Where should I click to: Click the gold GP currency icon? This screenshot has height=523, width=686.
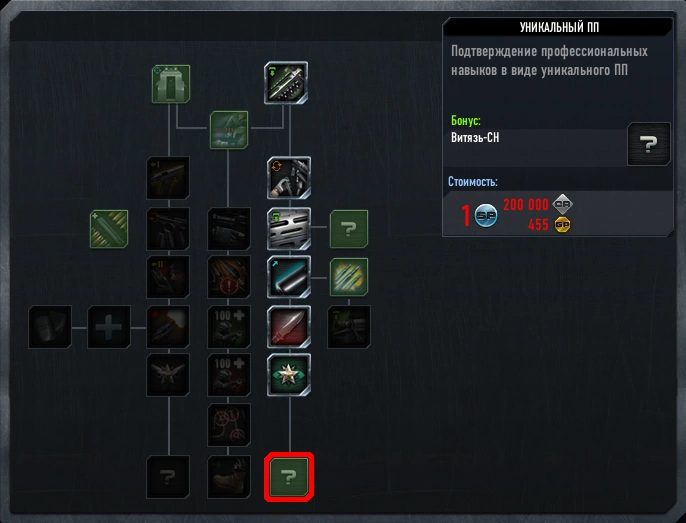[562, 225]
